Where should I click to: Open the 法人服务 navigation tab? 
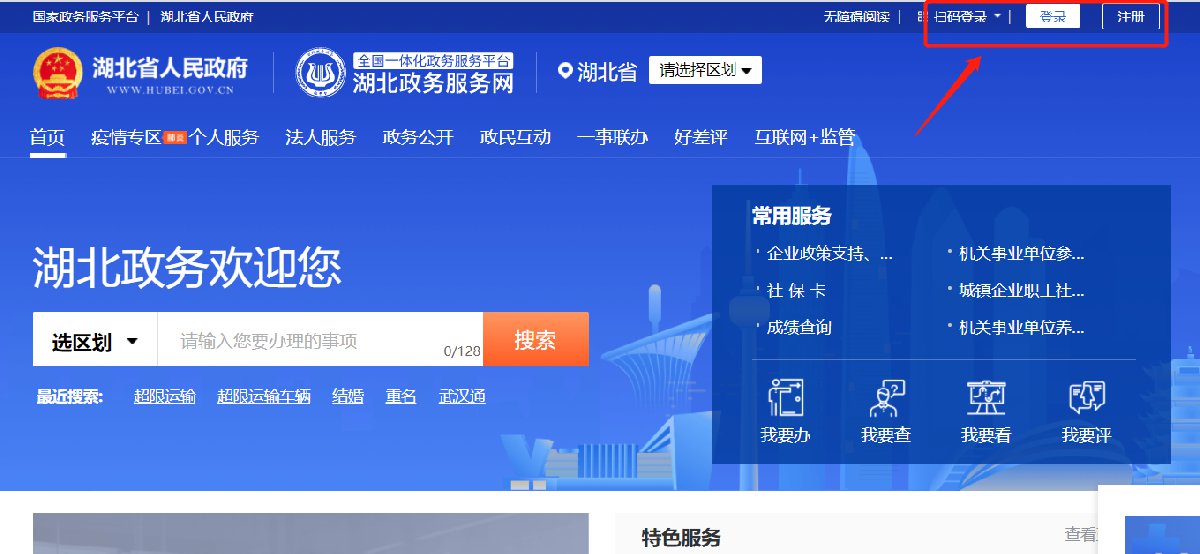click(x=320, y=137)
